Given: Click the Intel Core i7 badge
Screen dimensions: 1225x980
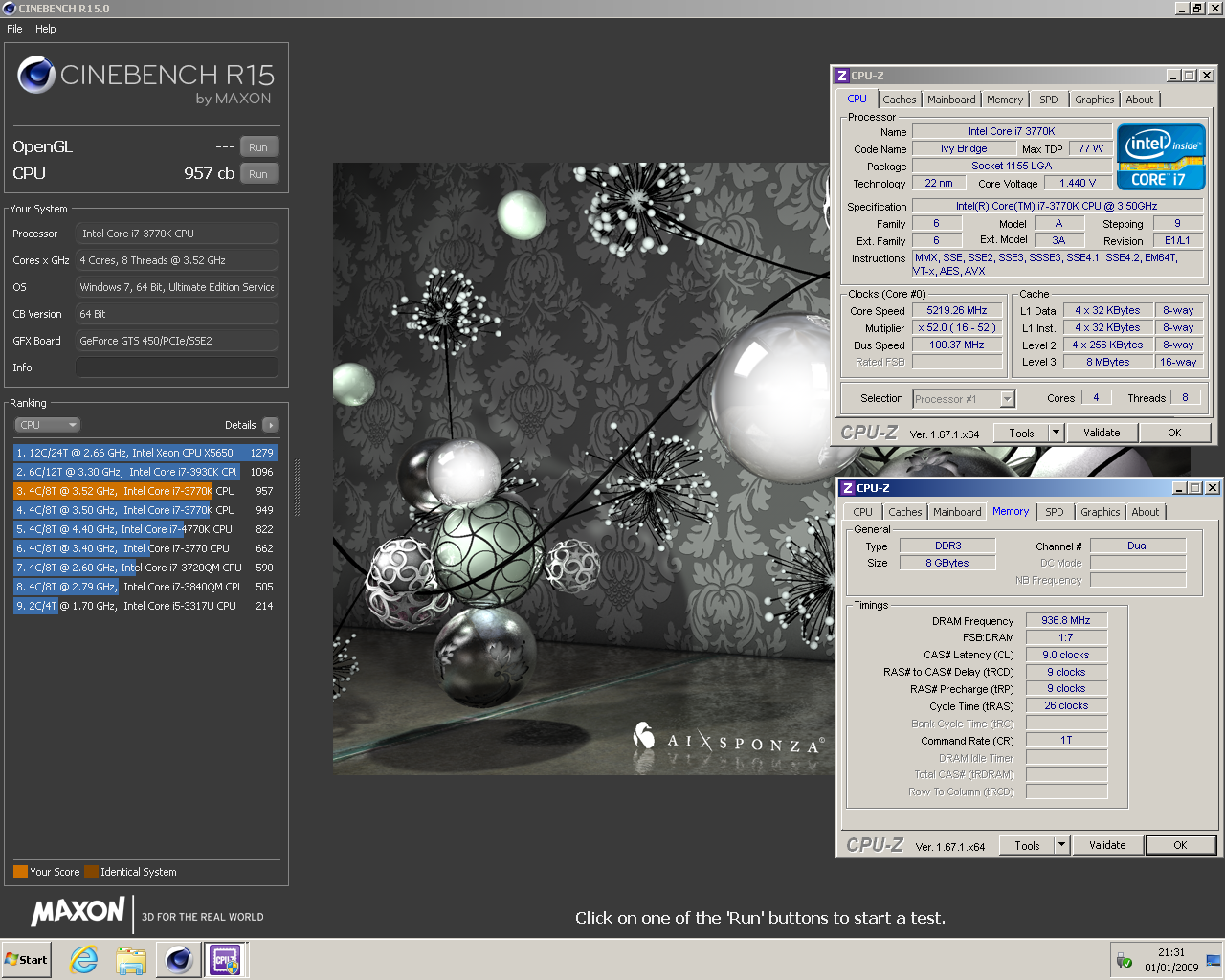Looking at the screenshot, I should [x=1160, y=156].
